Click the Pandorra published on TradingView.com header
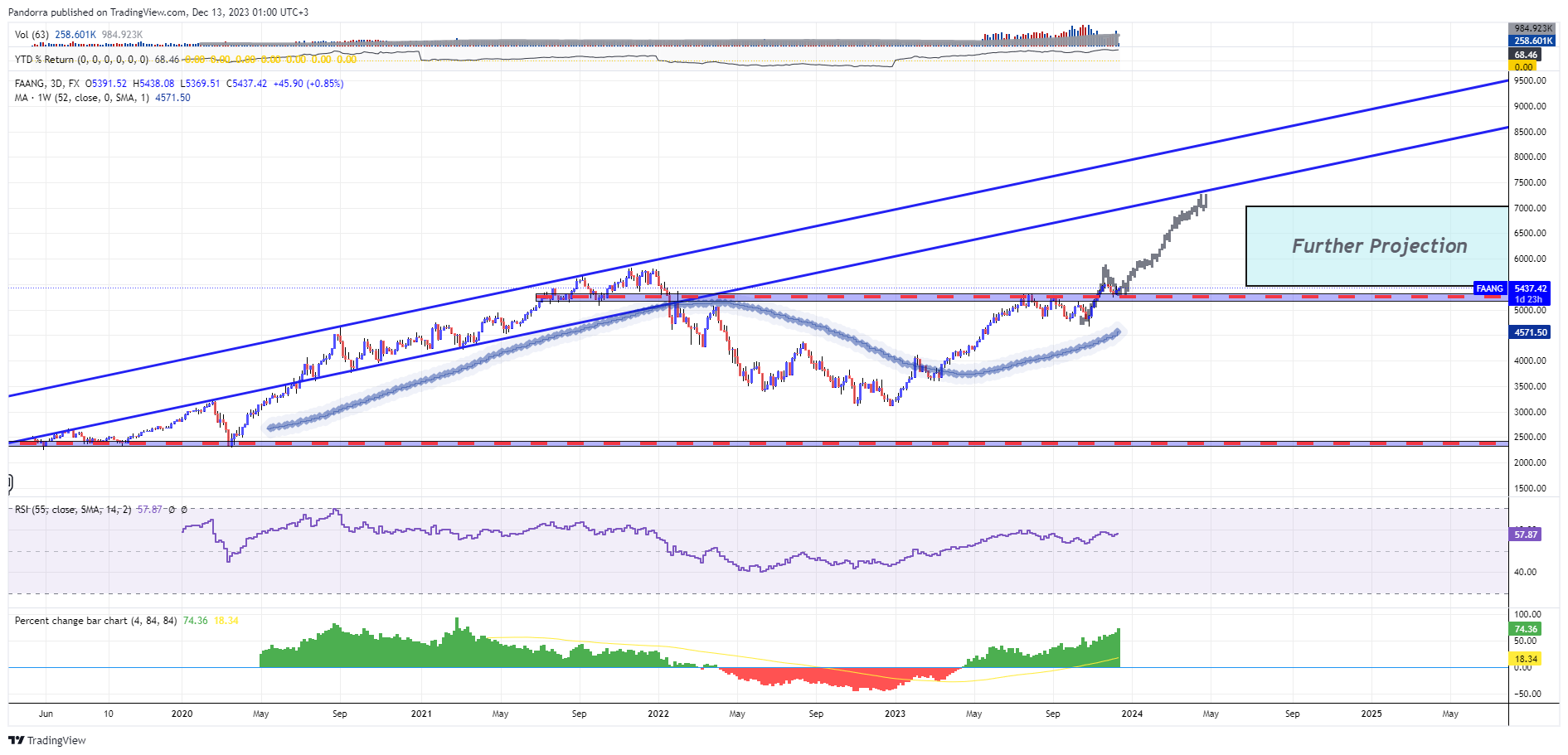This screenshot has width=1568, height=755. click(158, 12)
